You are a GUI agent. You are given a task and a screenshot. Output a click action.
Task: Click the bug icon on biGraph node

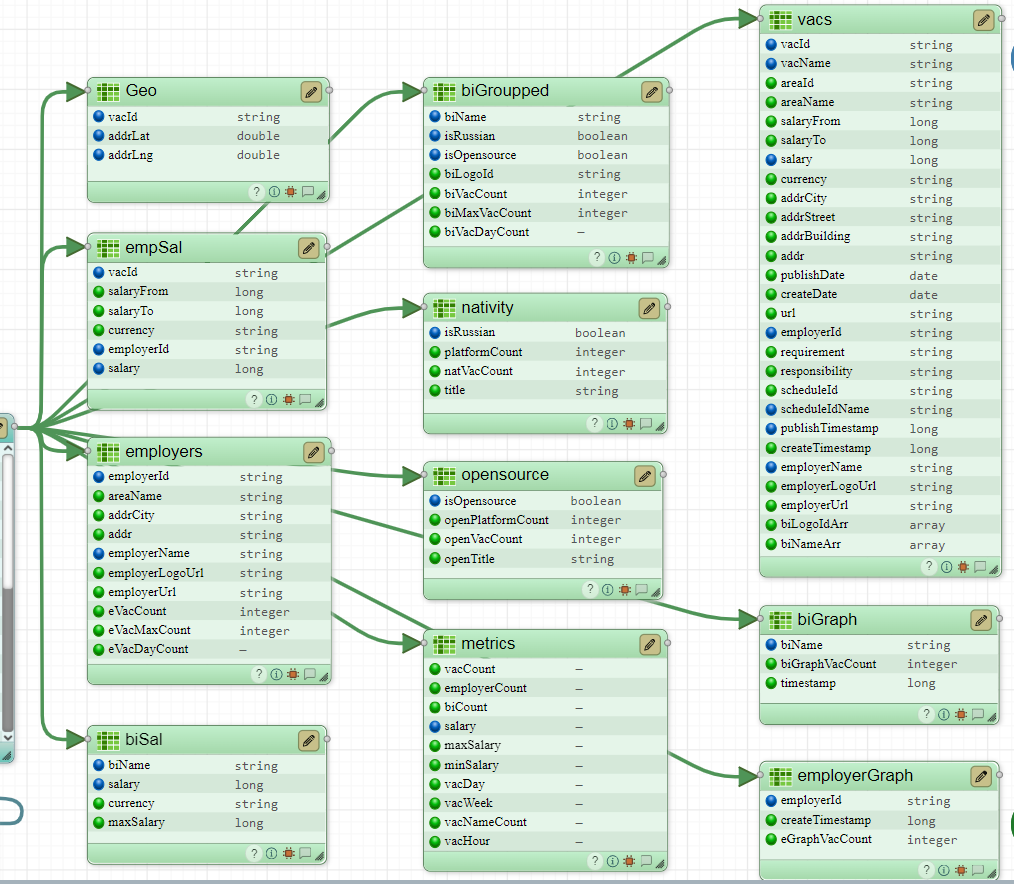[962, 714]
